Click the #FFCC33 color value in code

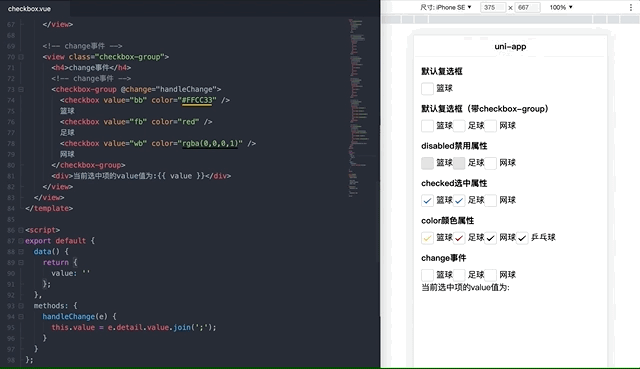point(197,100)
